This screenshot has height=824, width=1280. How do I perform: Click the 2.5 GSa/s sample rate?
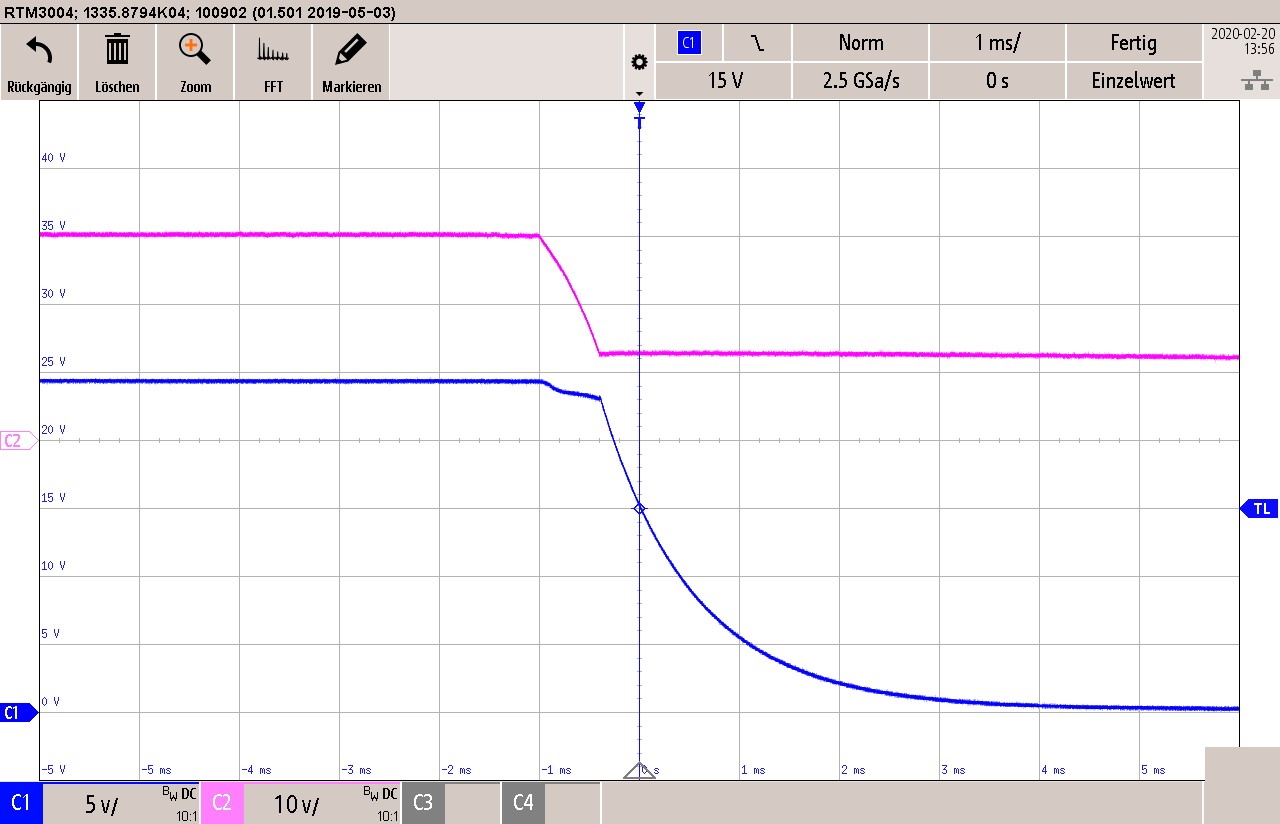point(861,81)
